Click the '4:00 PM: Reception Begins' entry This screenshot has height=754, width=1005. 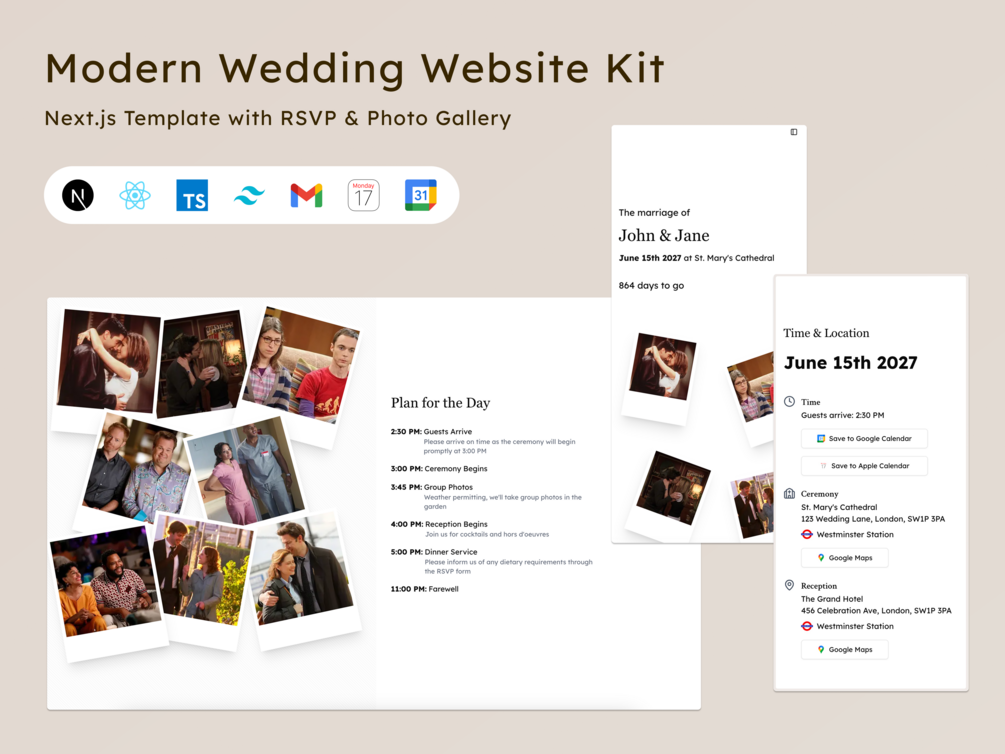click(x=439, y=524)
